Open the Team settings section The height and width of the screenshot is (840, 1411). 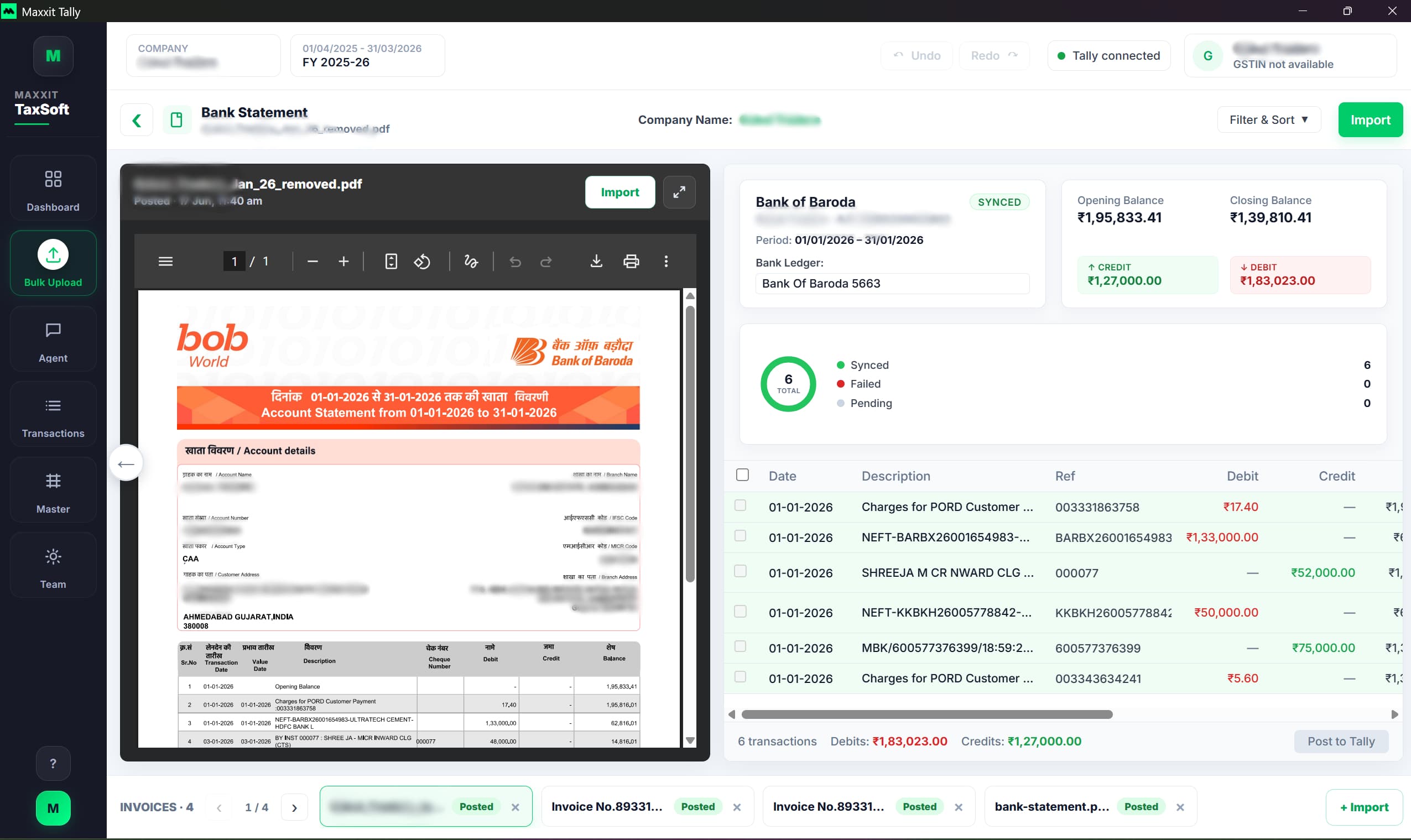[x=53, y=565]
